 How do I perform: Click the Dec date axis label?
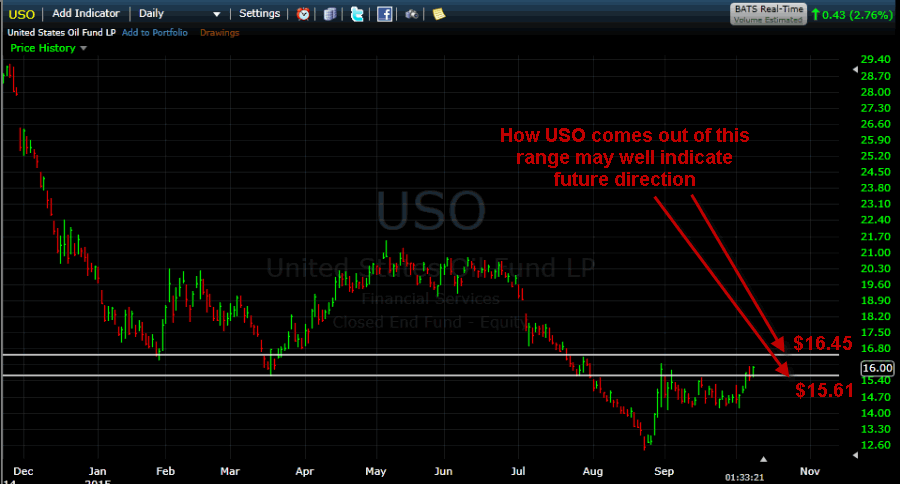coord(24,471)
